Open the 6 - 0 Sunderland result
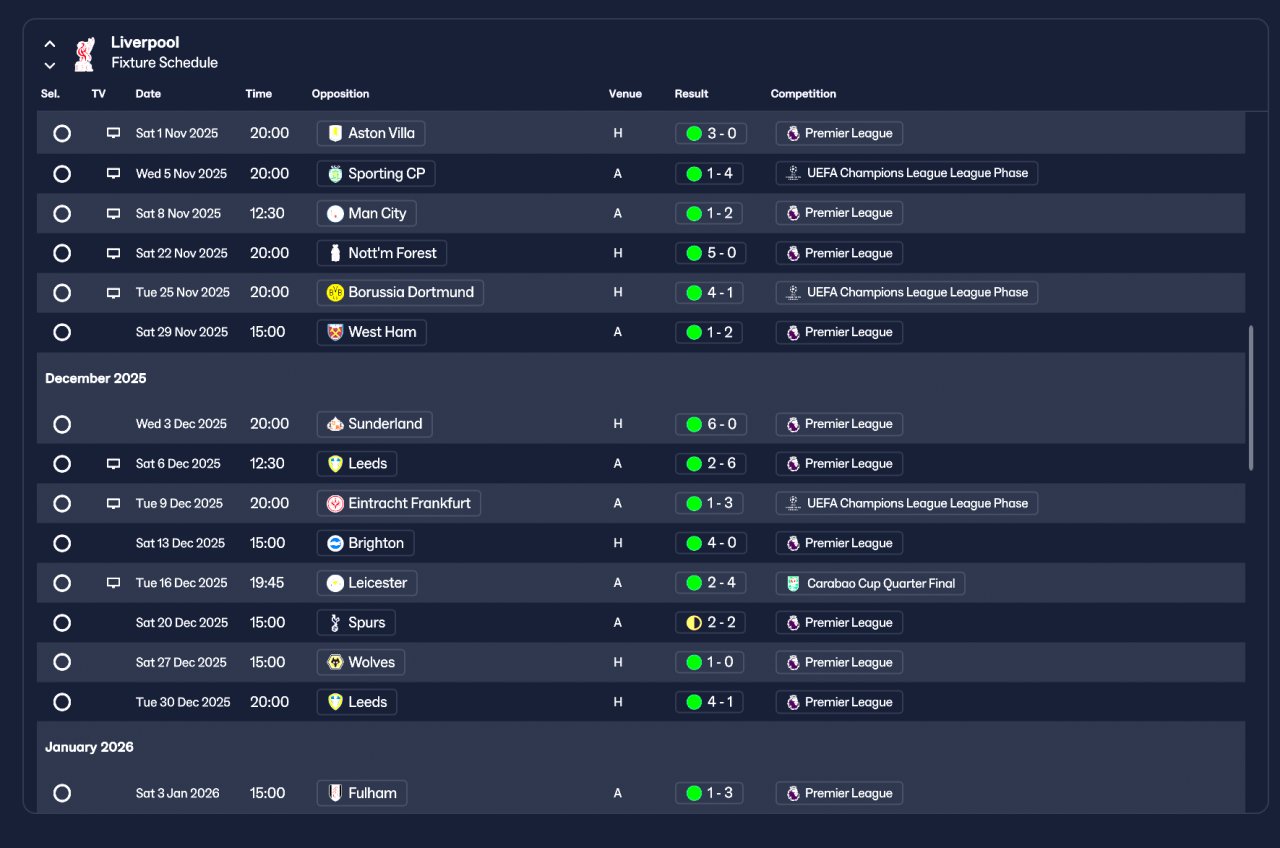Image resolution: width=1280 pixels, height=848 pixels. click(710, 424)
